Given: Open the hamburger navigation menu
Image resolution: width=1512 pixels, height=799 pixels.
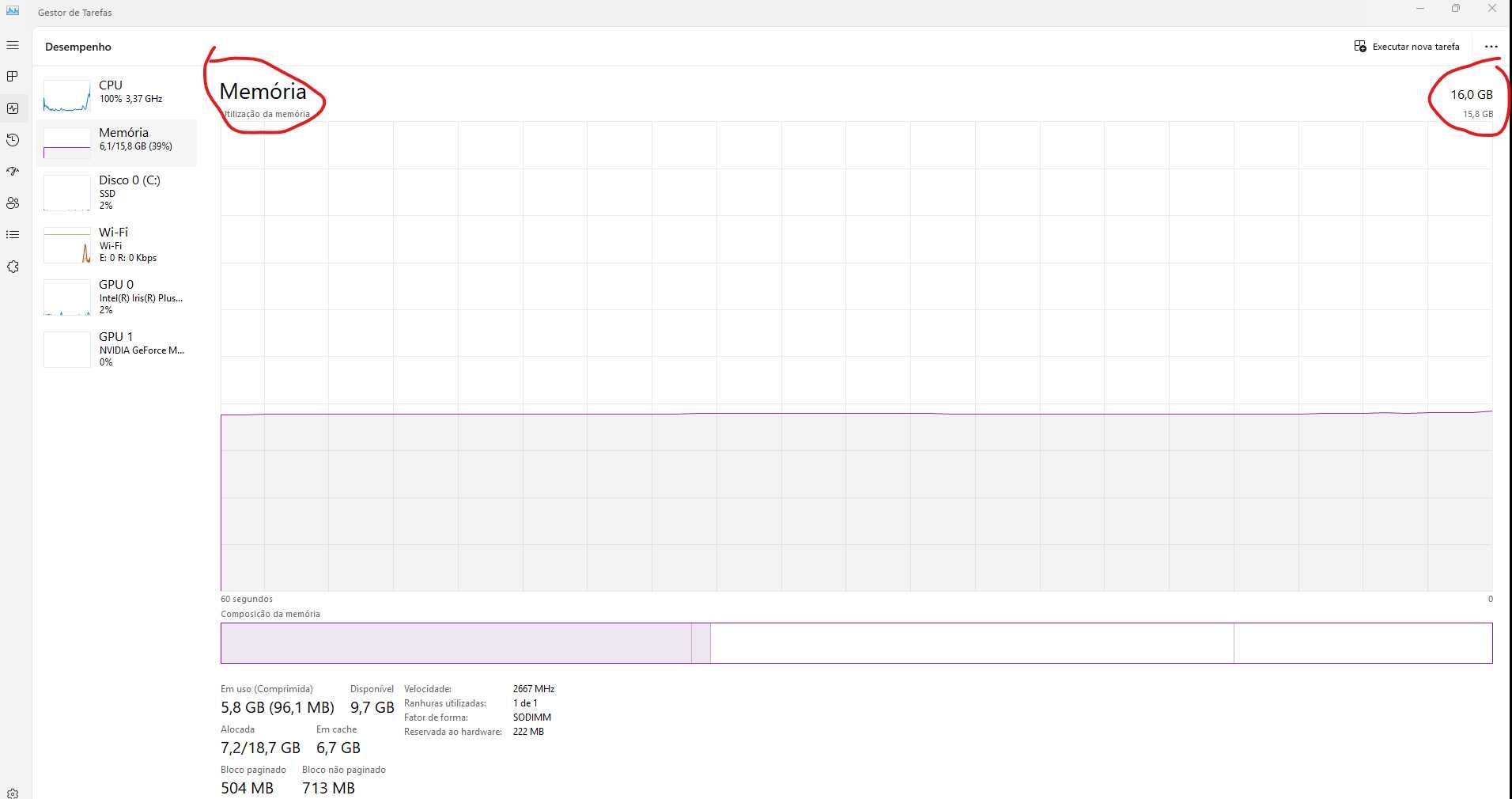Looking at the screenshot, I should [13, 45].
